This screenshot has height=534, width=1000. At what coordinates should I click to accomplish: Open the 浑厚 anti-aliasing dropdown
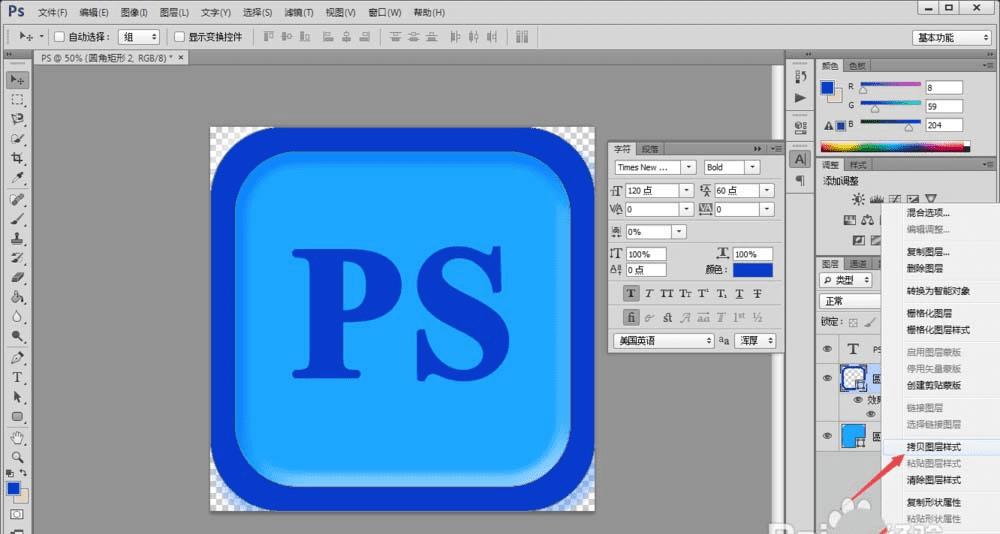[754, 341]
